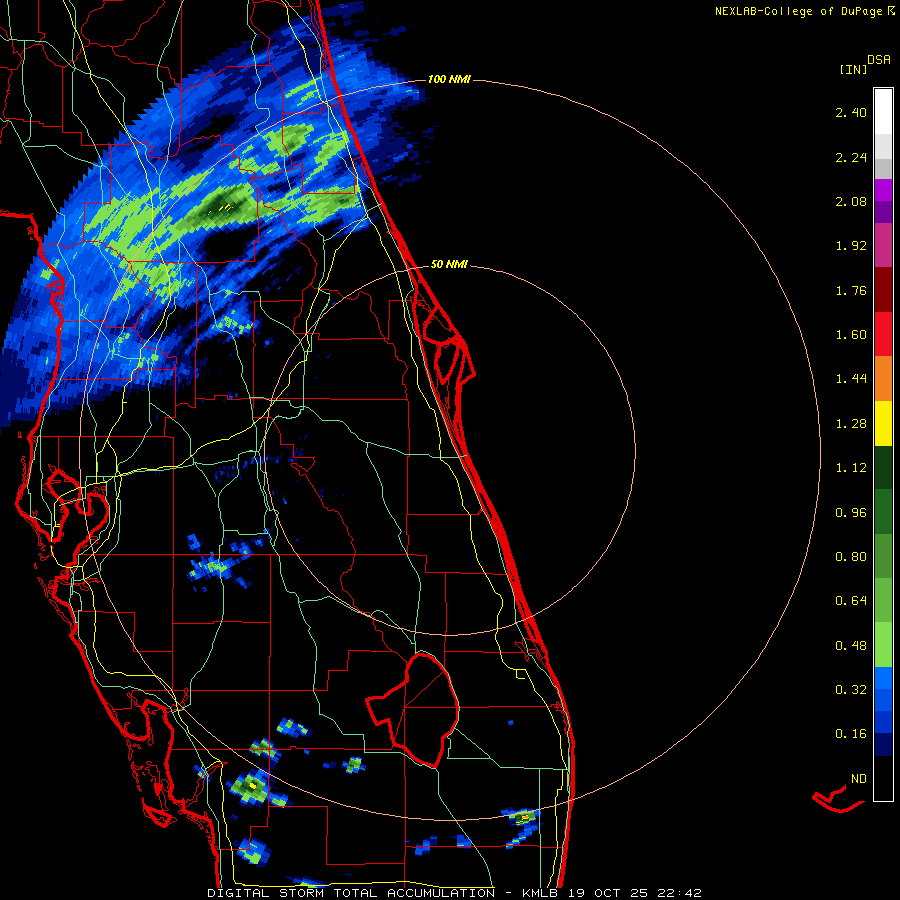Click the DIGITAL STORM TOTAL ACCUMULATION title
This screenshot has width=900, height=900.
351,893
